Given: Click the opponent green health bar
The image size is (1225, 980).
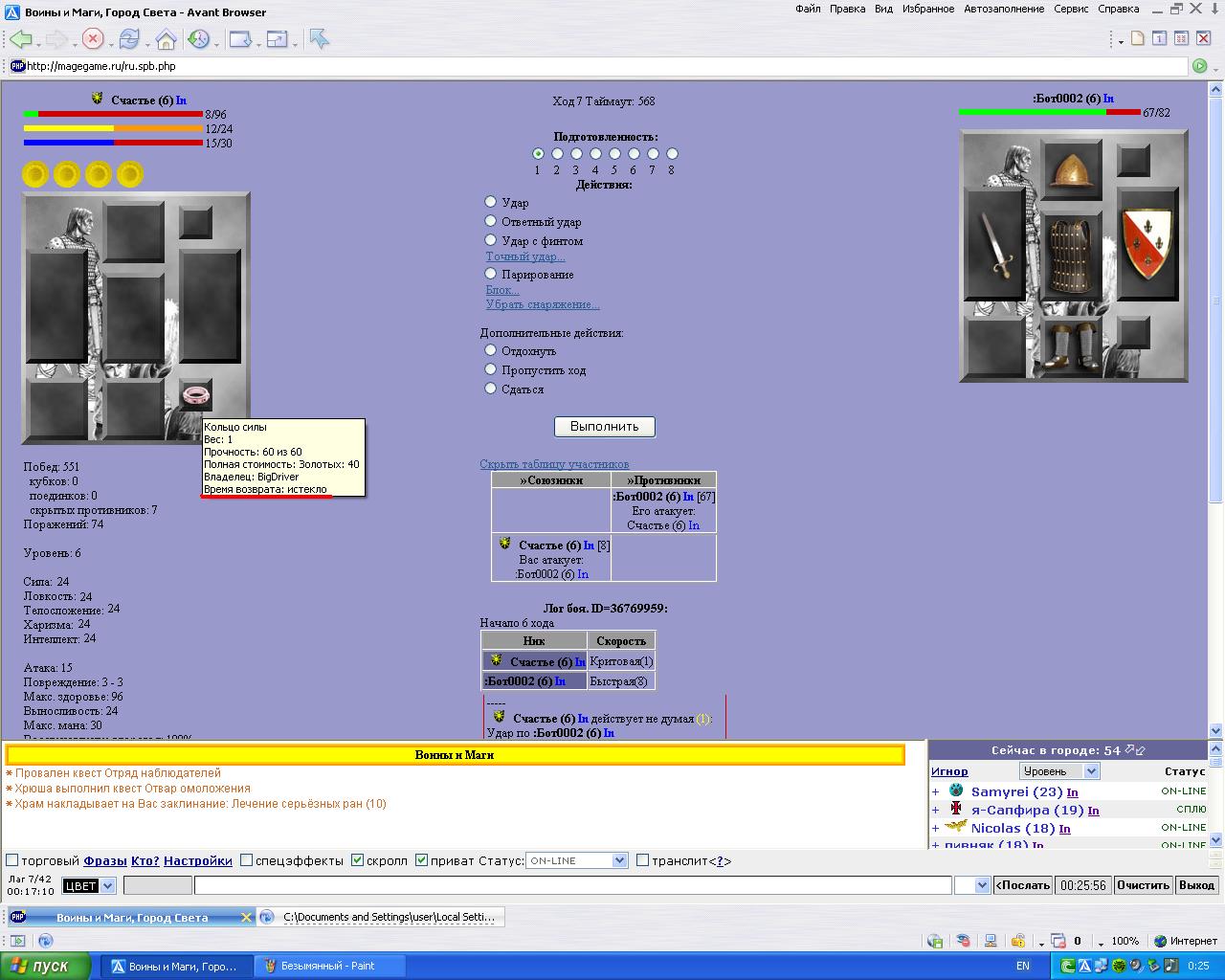Looking at the screenshot, I should click(x=1033, y=112).
